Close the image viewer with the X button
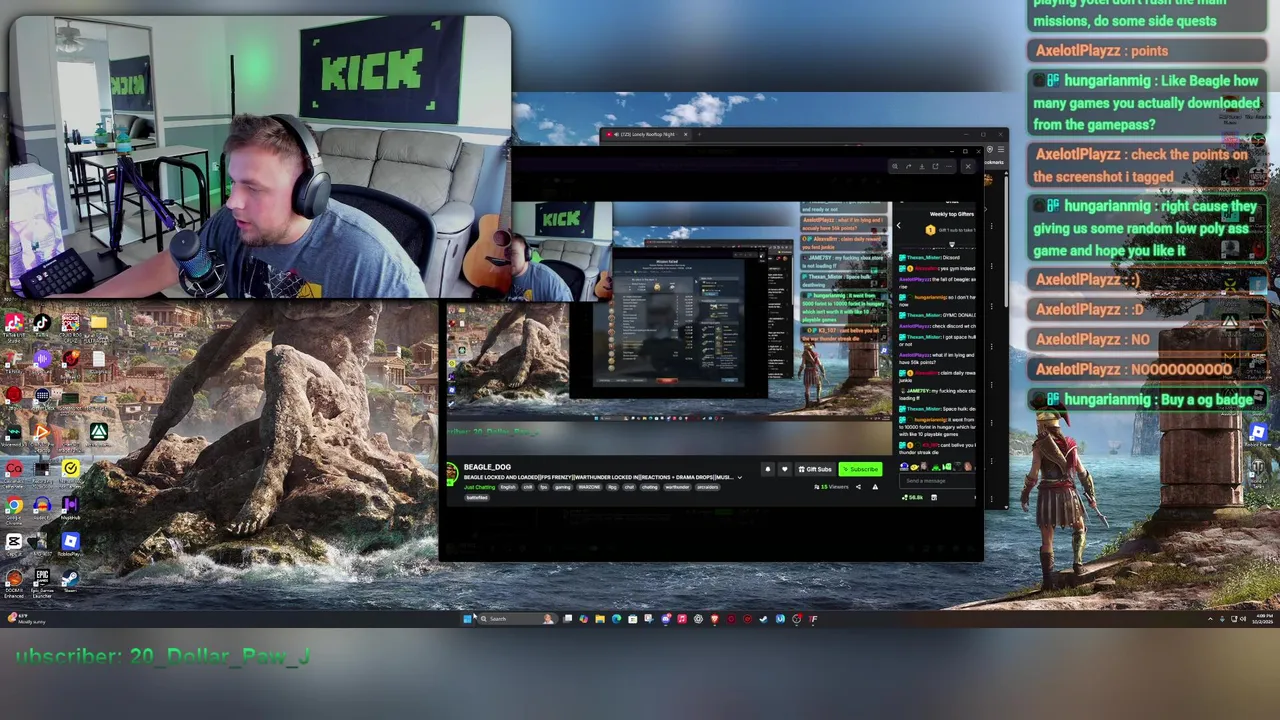Viewport: 1280px width, 720px height. tap(968, 166)
